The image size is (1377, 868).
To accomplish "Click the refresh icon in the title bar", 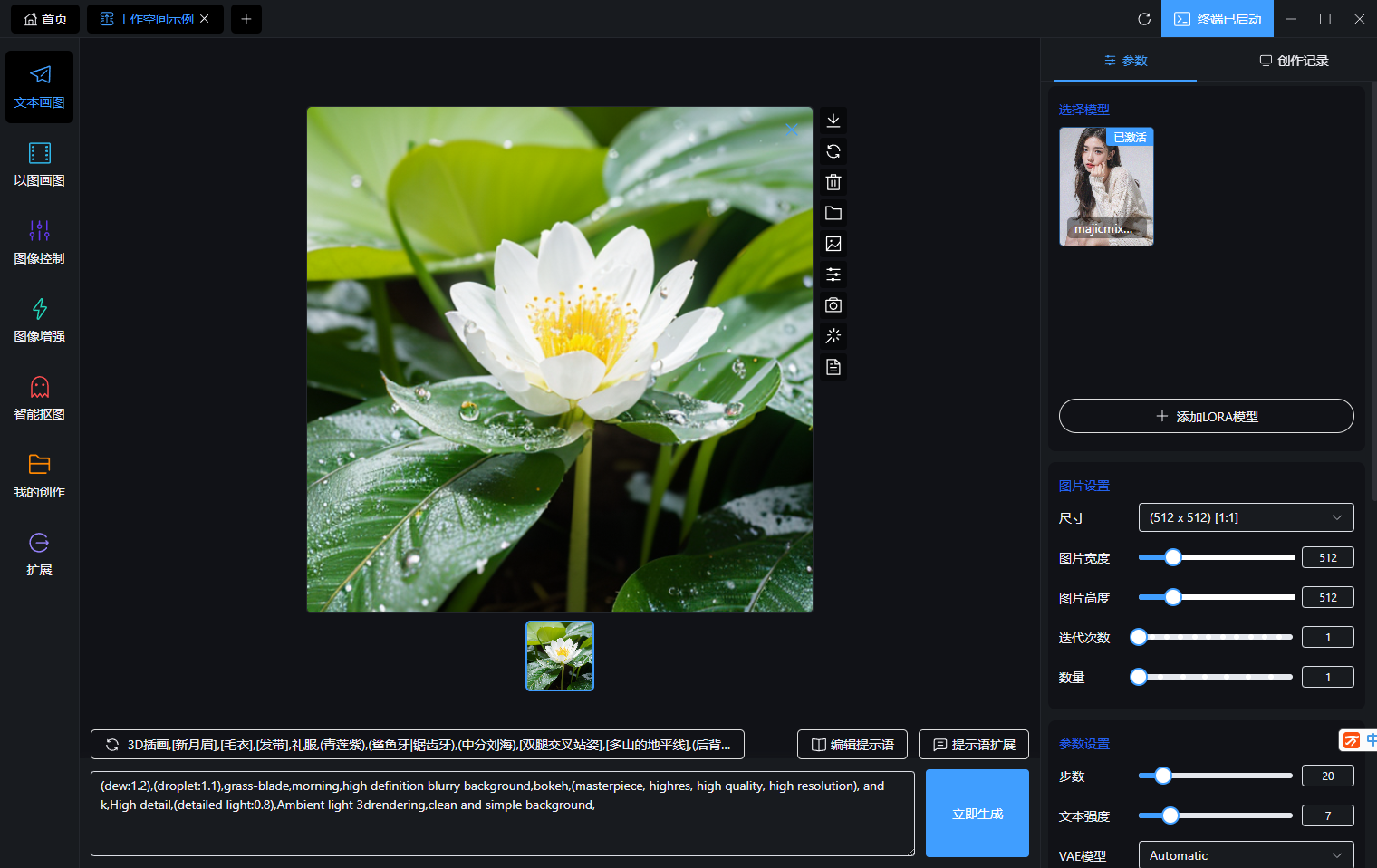I will 1144,19.
